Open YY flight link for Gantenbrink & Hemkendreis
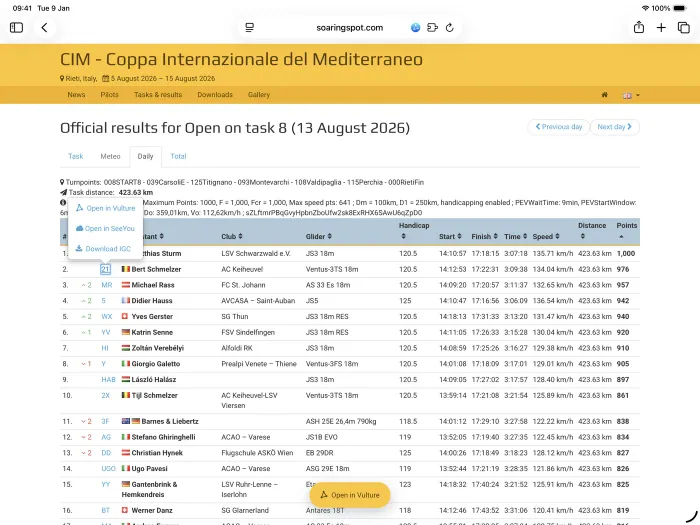 click(105, 484)
